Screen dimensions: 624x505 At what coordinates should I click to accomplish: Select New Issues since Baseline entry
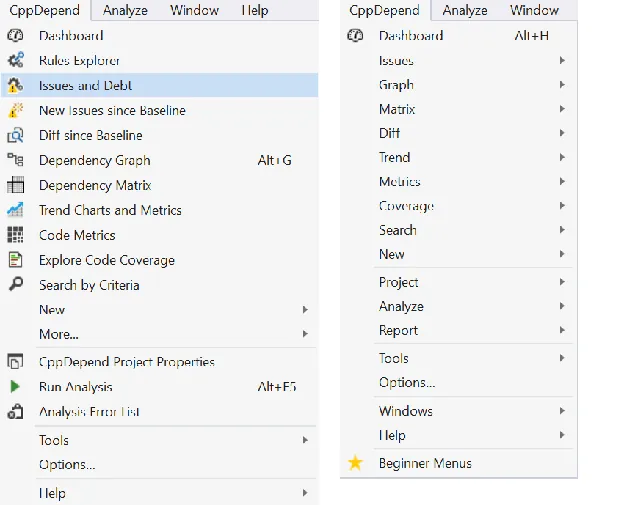160,110
